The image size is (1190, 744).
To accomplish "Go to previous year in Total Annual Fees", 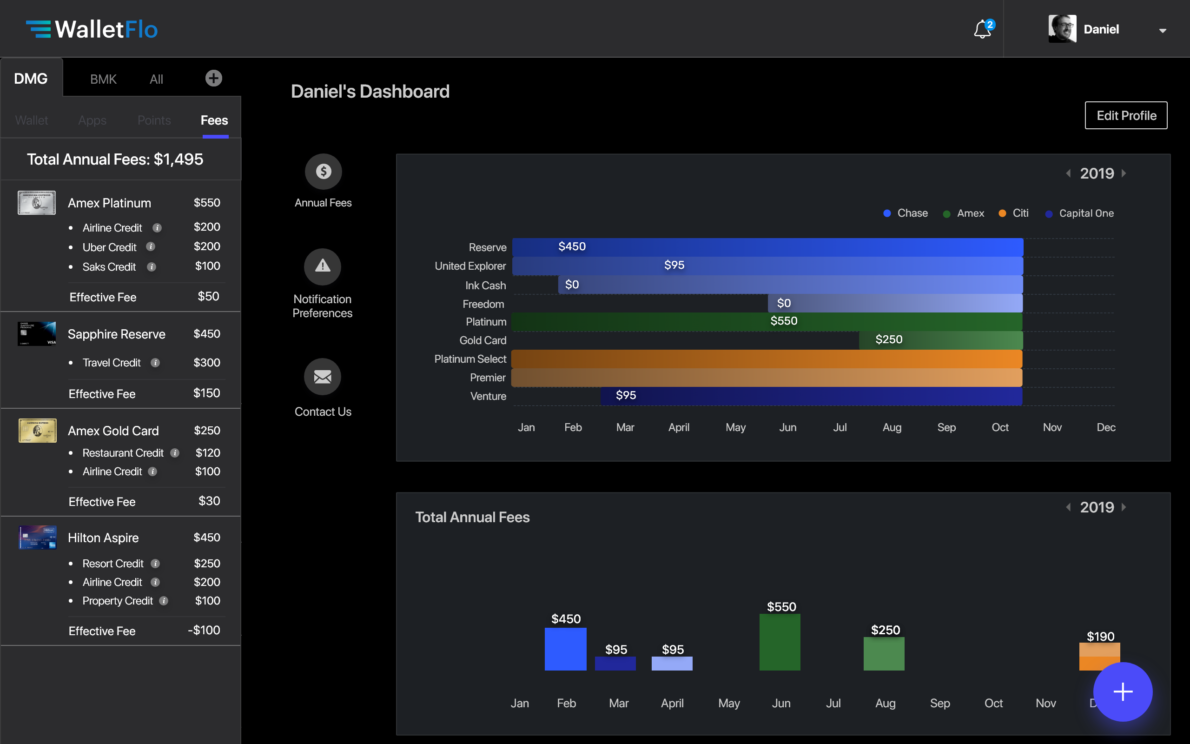I will tap(1069, 507).
